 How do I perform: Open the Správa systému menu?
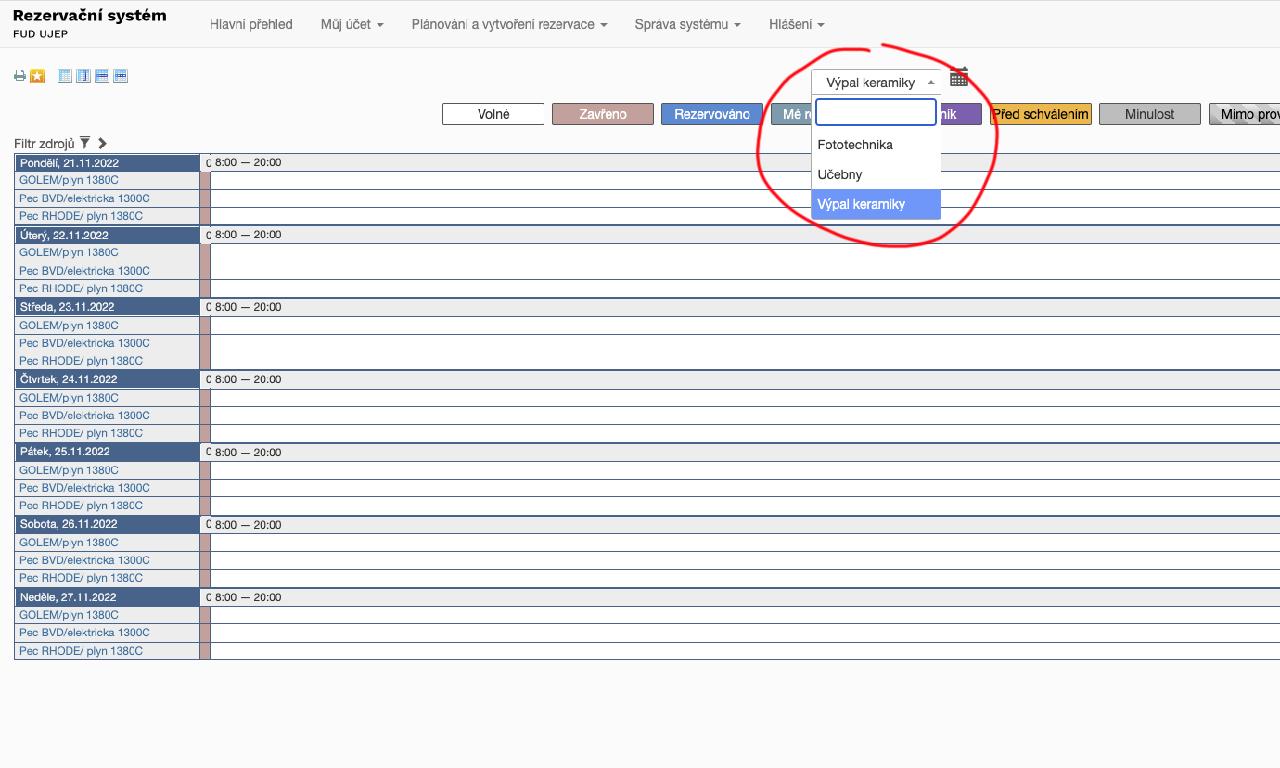pos(687,24)
